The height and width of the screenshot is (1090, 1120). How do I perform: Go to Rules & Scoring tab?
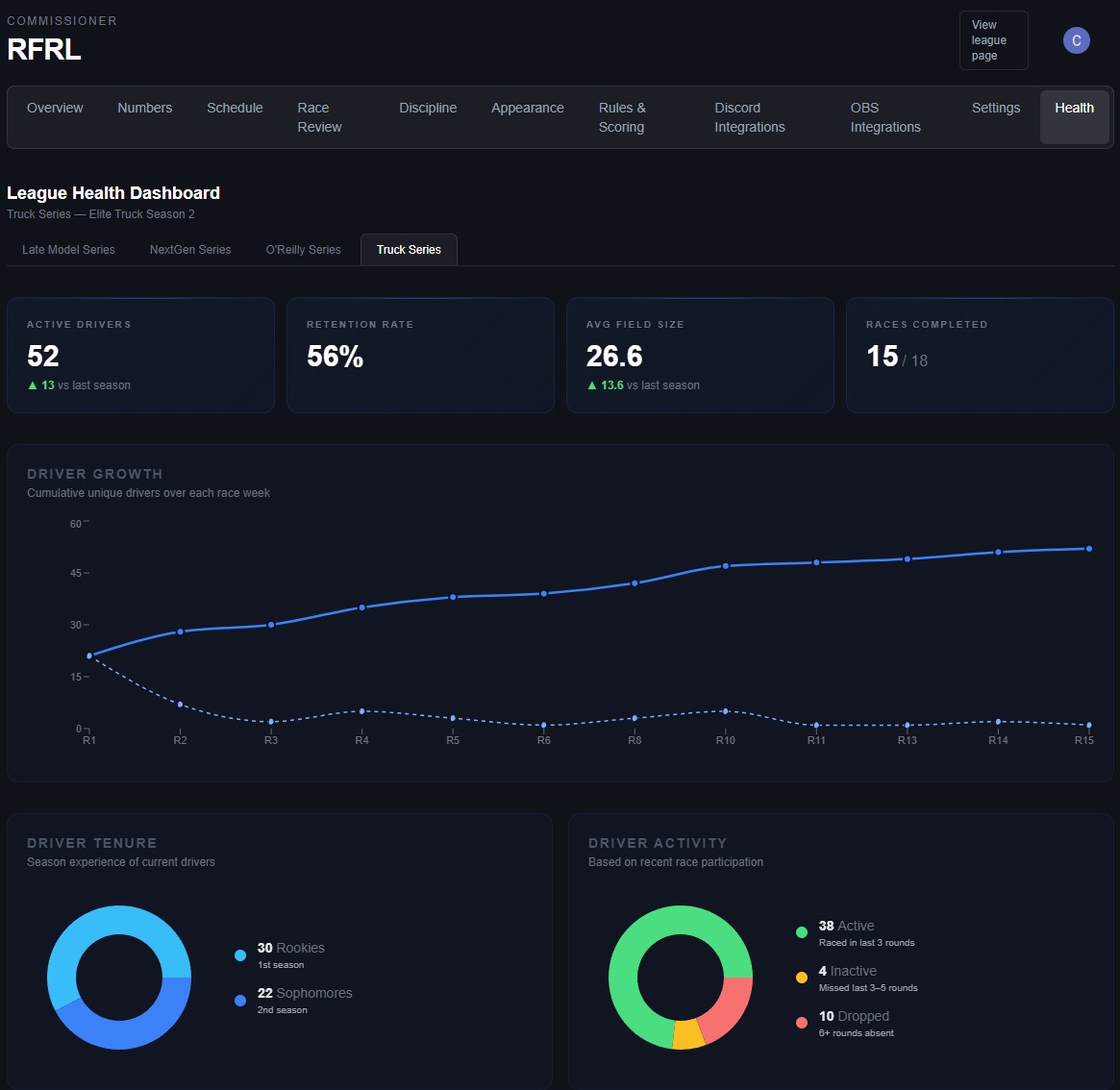point(621,117)
